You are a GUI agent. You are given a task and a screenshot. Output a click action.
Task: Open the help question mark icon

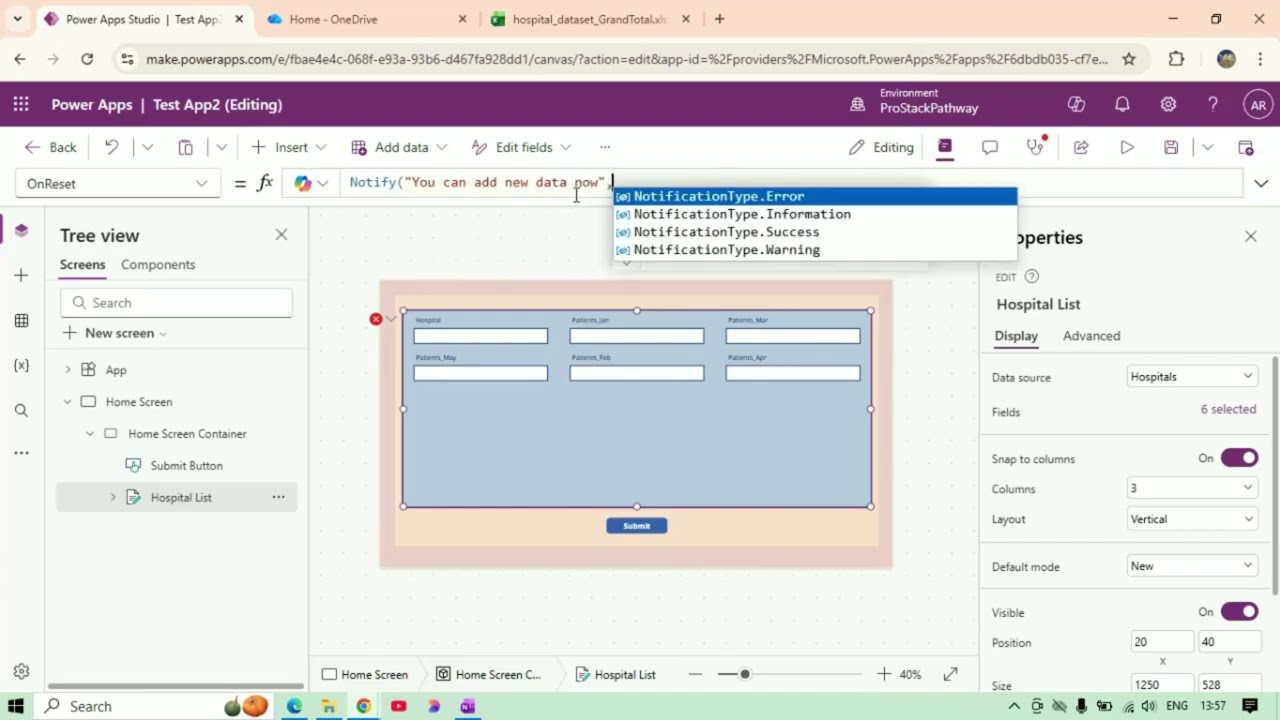1213,104
